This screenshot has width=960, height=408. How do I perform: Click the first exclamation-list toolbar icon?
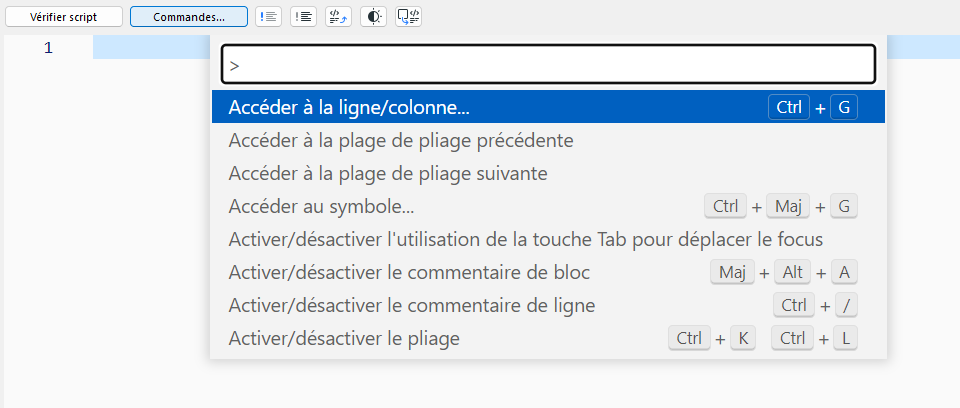point(268,17)
